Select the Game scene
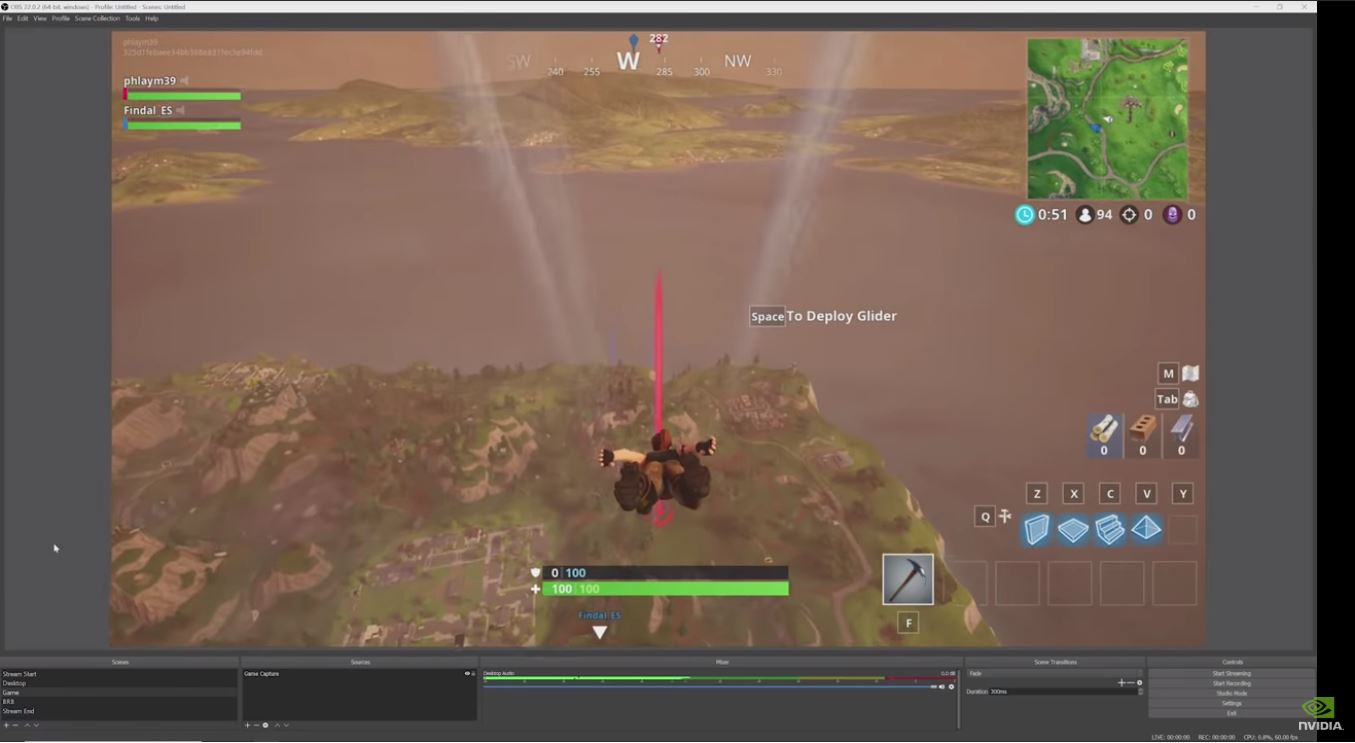This screenshot has width=1355, height=743. coord(119,692)
